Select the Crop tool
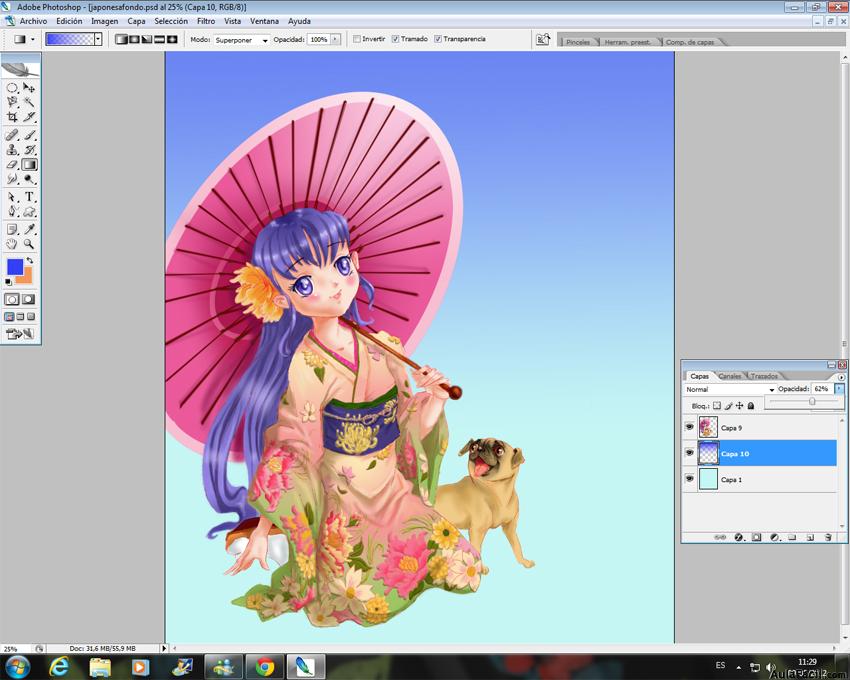 click(12, 117)
